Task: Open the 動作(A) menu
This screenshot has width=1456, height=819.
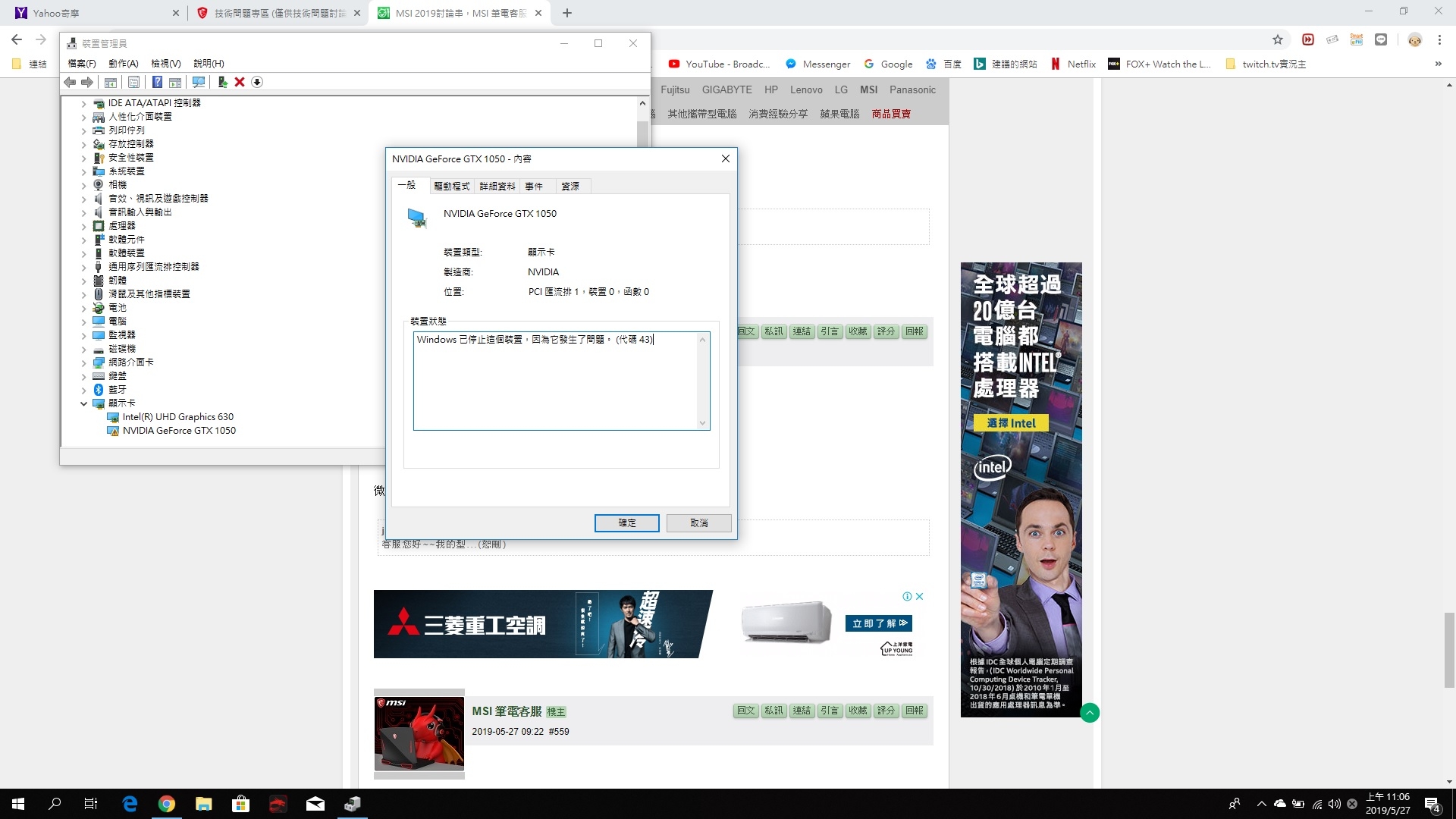Action: (123, 64)
